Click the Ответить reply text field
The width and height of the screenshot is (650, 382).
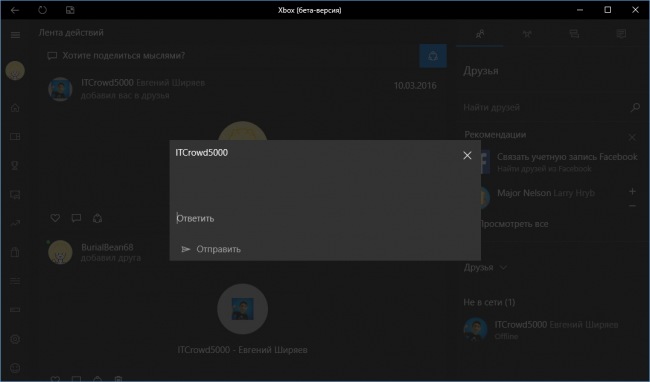(x=325, y=218)
